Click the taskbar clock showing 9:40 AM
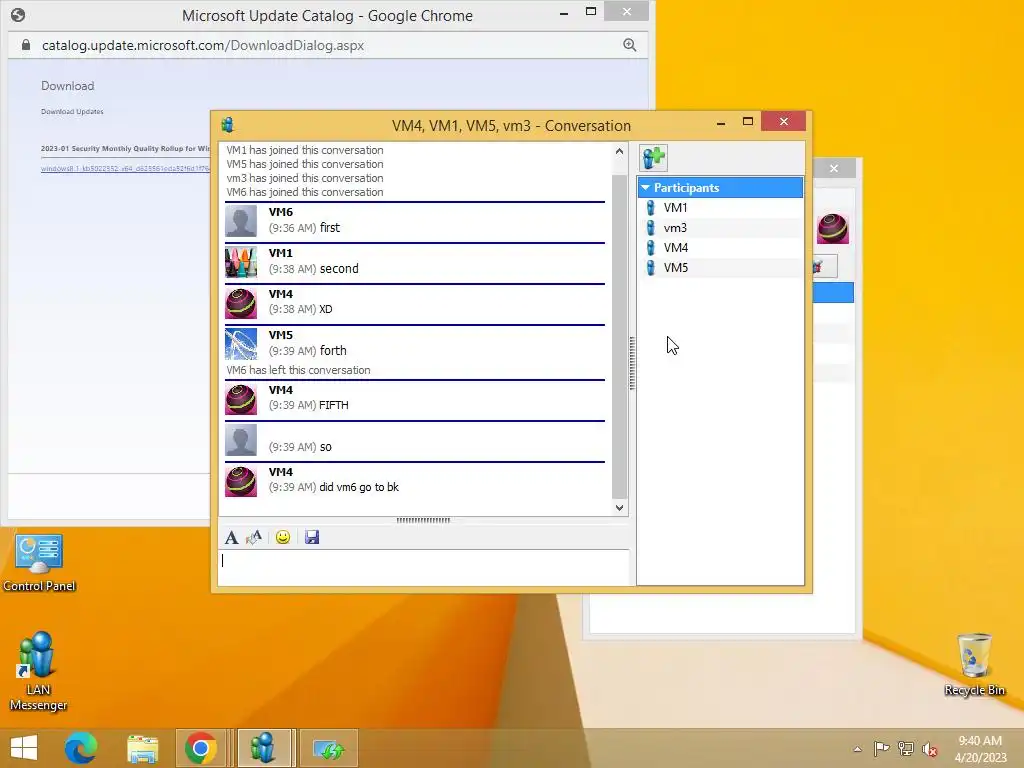Screen dimensions: 1024x768 pyautogui.click(x=980, y=749)
